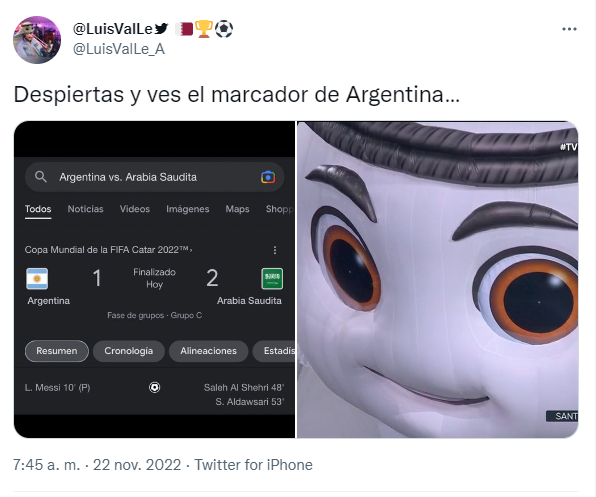Click the soccer ball goal icon
The width and height of the screenshot is (596, 497).
154,388
